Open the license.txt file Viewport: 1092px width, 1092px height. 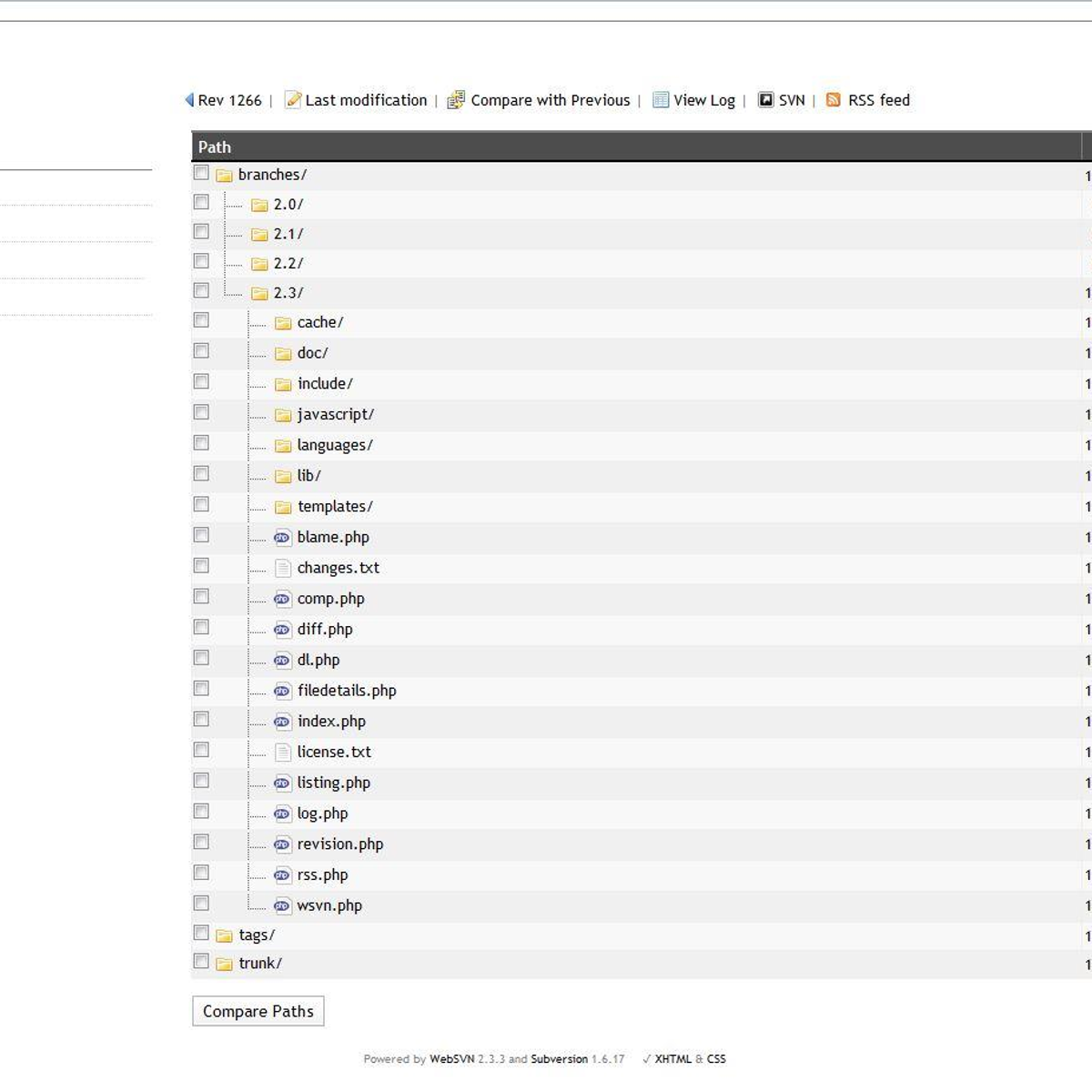[x=334, y=752]
